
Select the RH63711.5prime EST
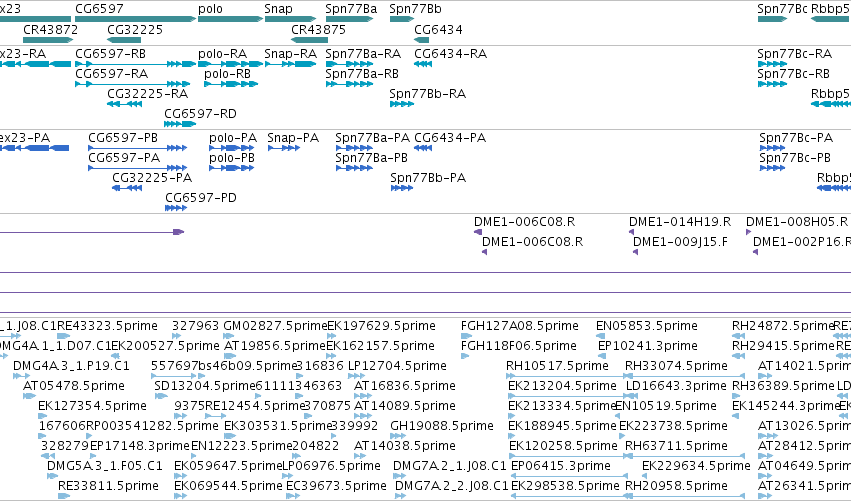[x=685, y=456]
